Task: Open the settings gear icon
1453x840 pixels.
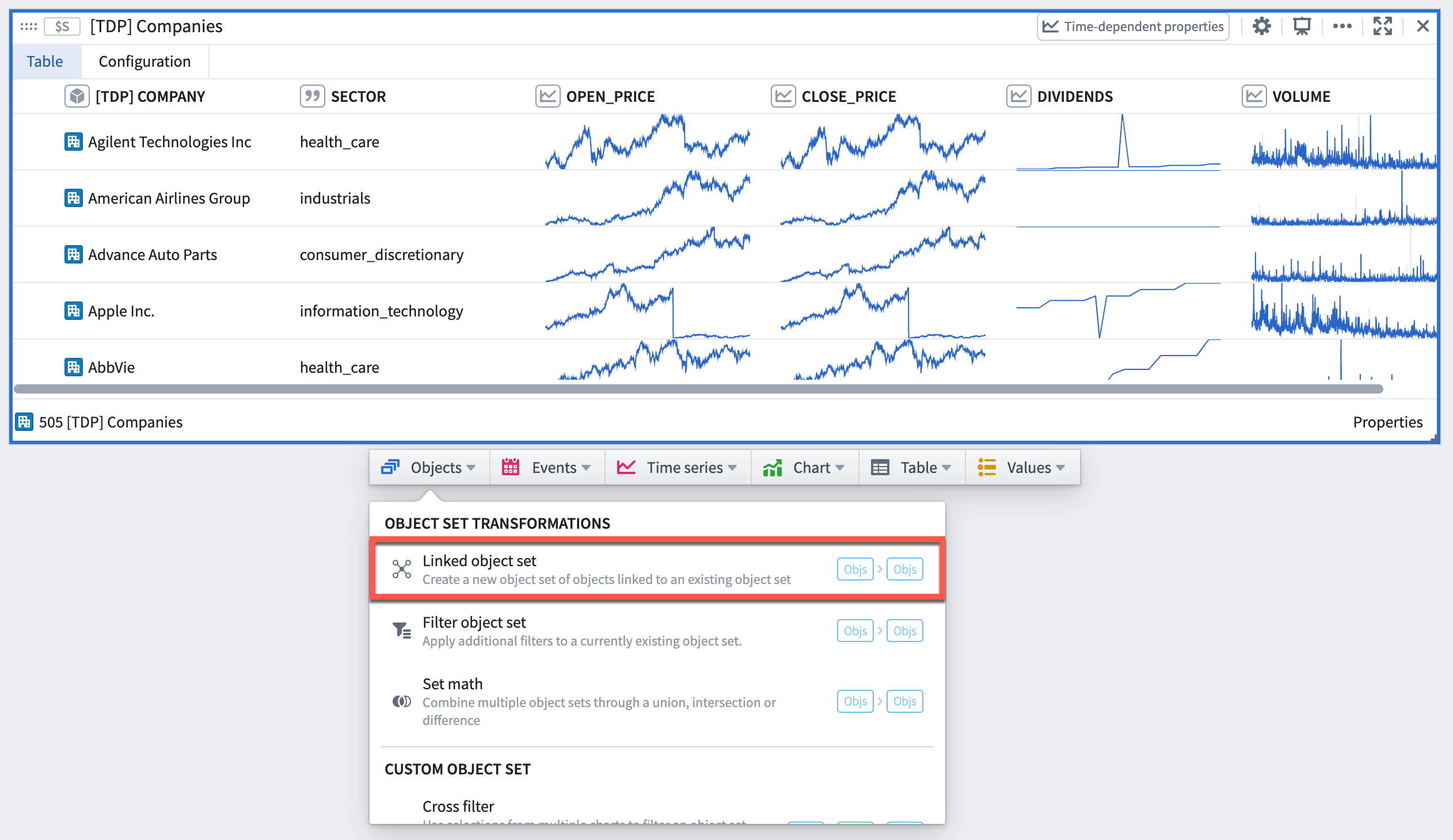Action: [x=1261, y=26]
